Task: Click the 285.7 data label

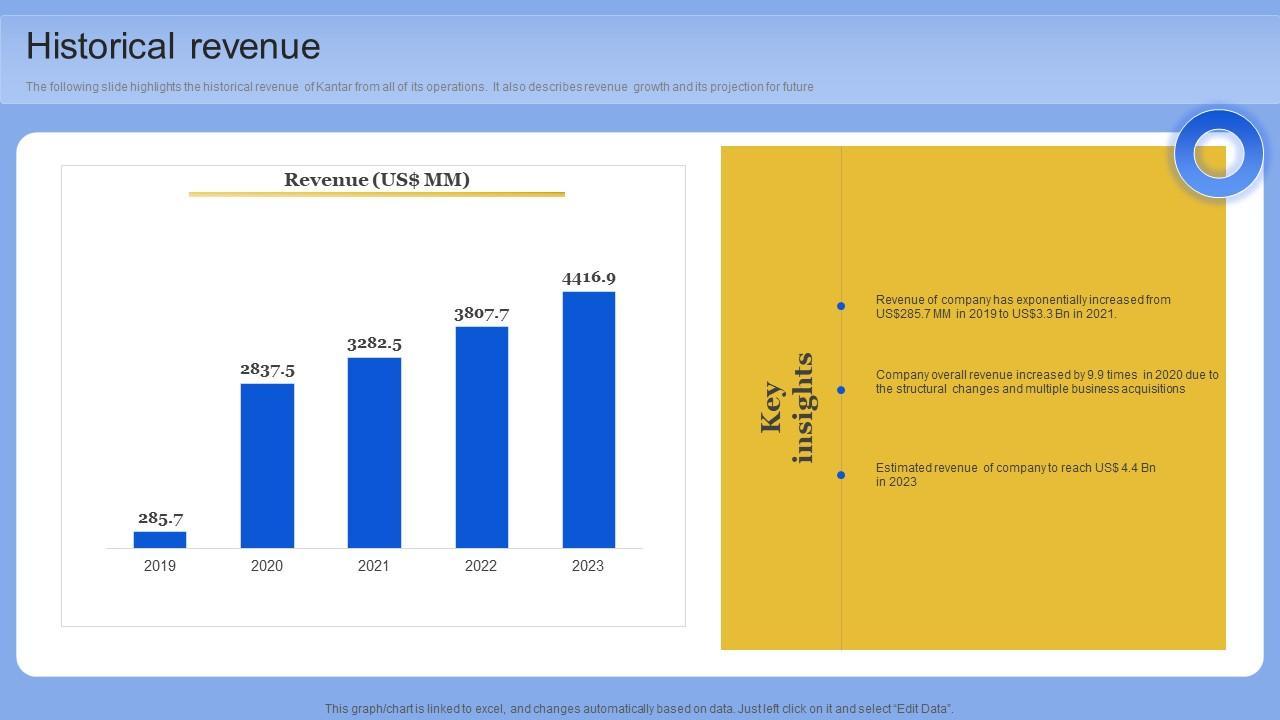Action: coord(160,518)
